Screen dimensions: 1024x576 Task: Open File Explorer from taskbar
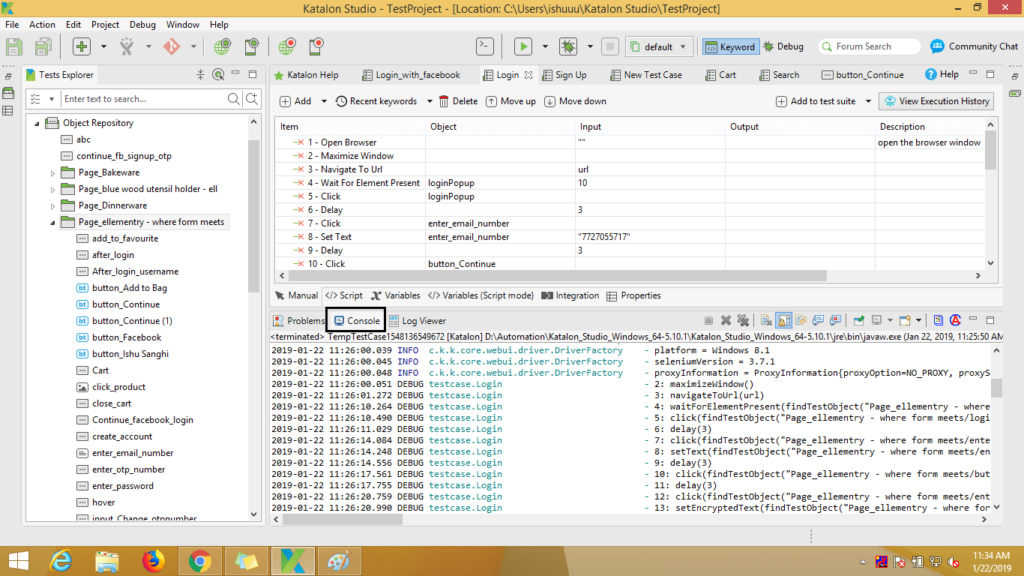click(107, 560)
